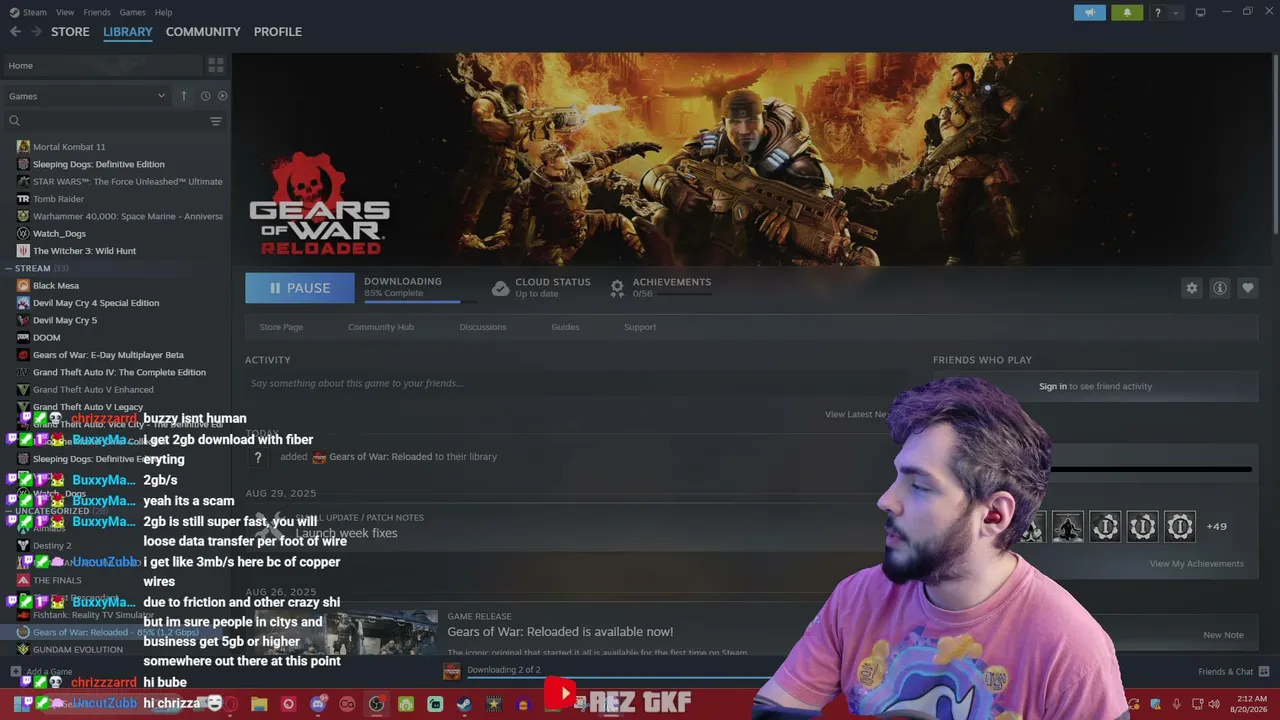Go forward with the right arrow

point(36,32)
